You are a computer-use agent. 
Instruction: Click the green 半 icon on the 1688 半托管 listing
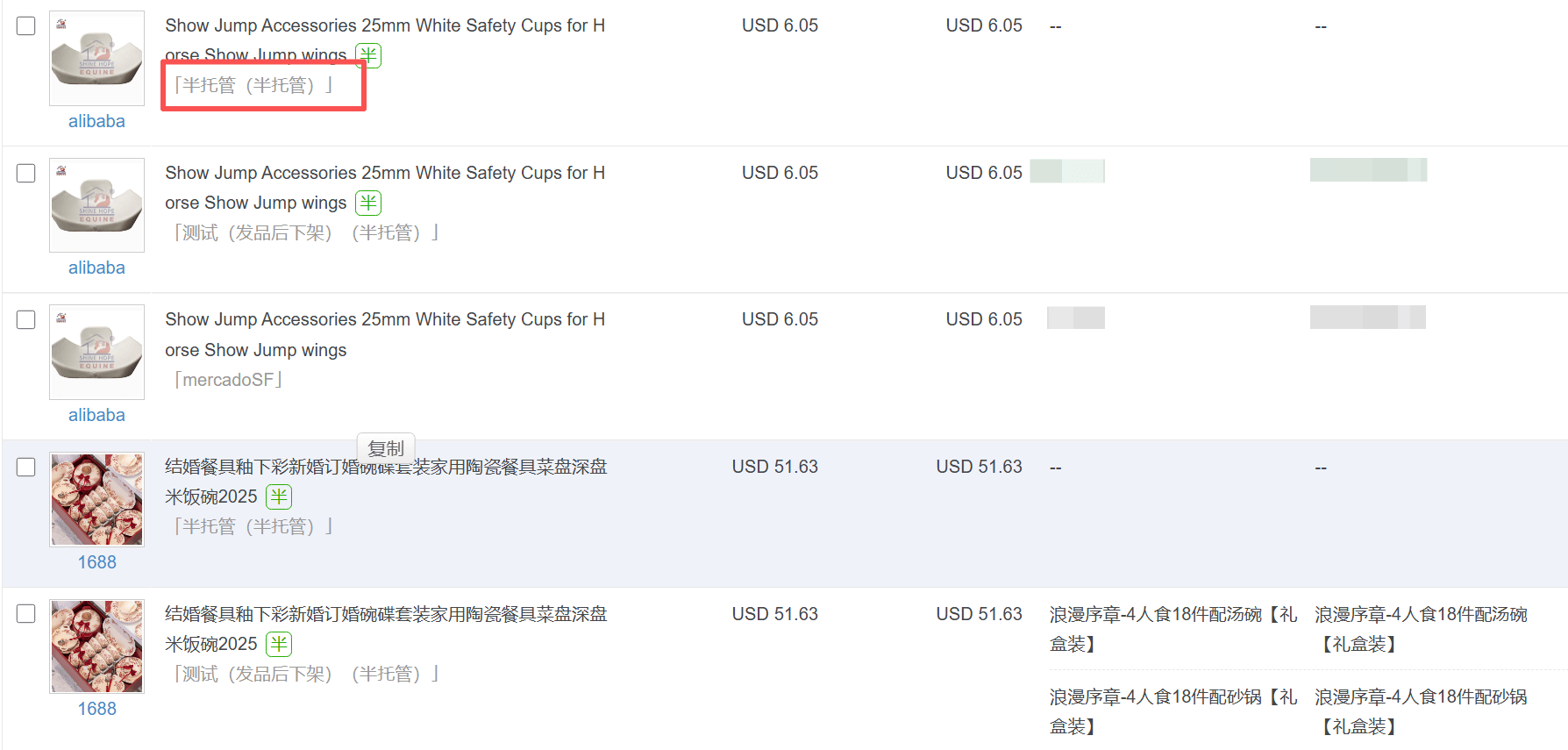tap(279, 496)
